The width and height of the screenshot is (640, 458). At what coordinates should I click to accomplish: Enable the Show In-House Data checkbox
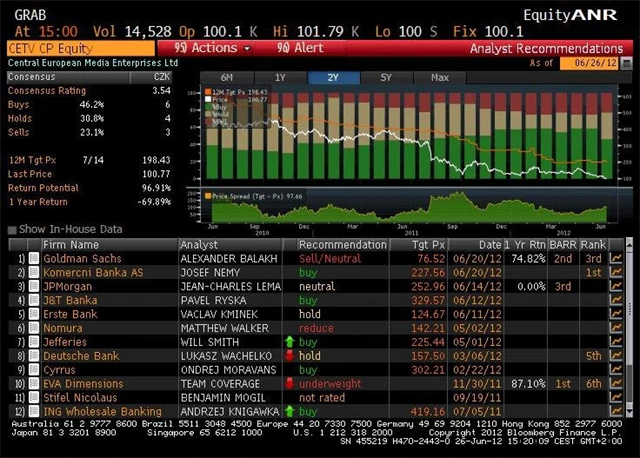coord(13,229)
